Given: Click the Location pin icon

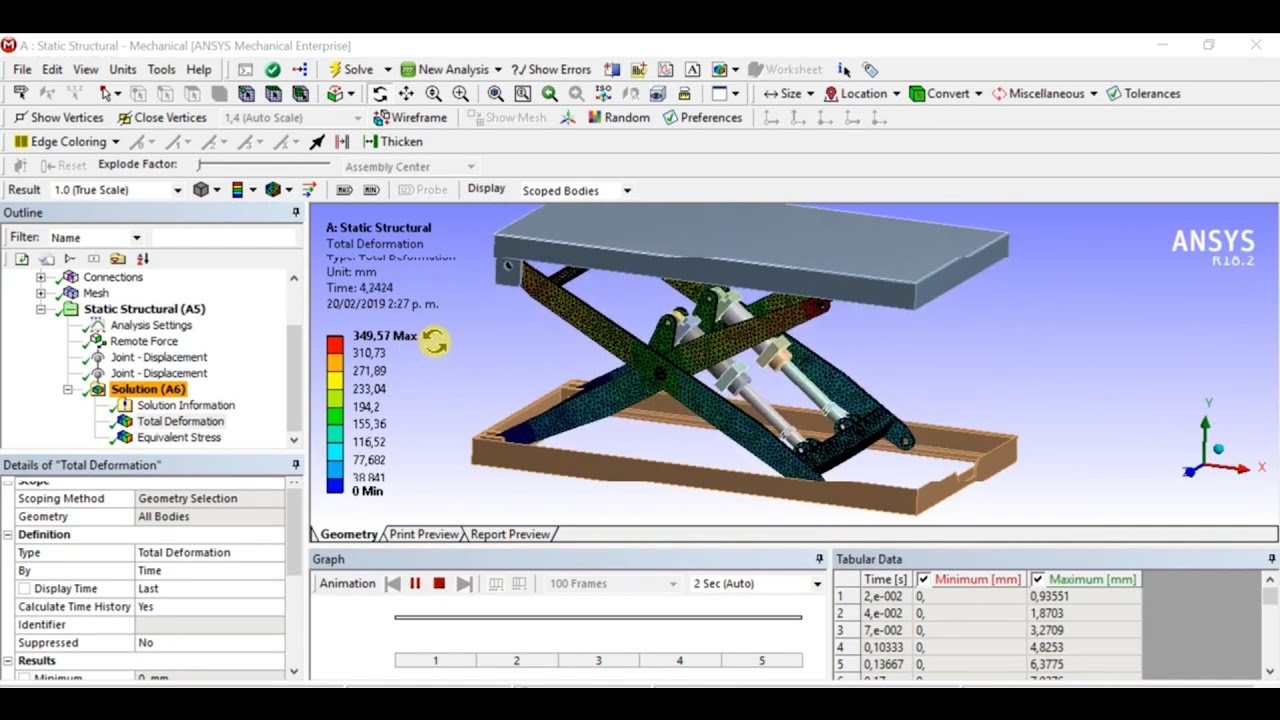Looking at the screenshot, I should (x=831, y=93).
